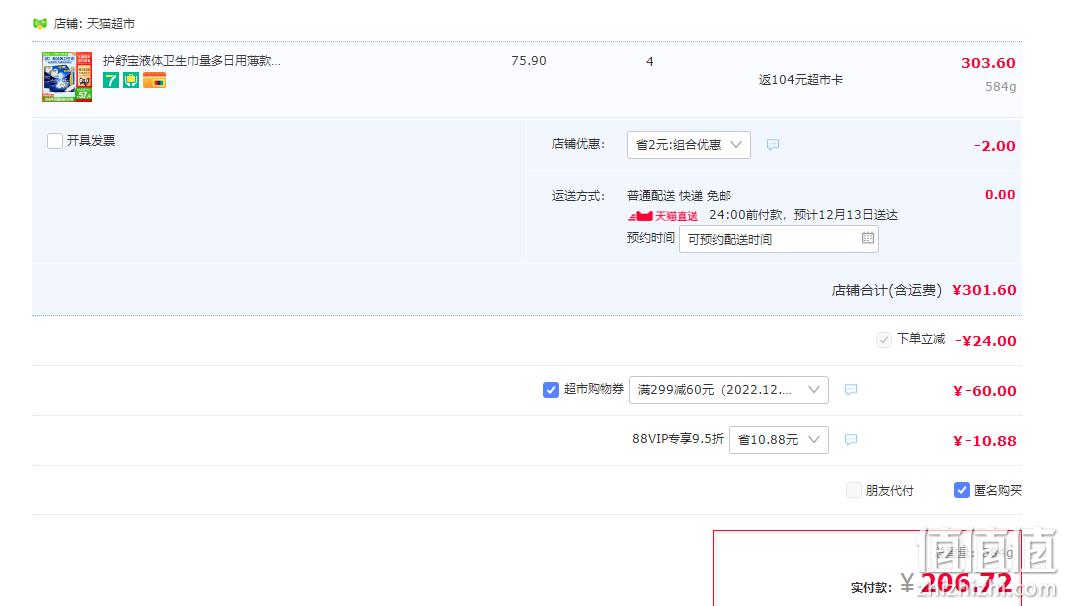Open the 护舒宝液体卫生巾量多日用薄款 product link
Image resolution: width=1066 pixels, height=606 pixels.
pyautogui.click(x=192, y=61)
